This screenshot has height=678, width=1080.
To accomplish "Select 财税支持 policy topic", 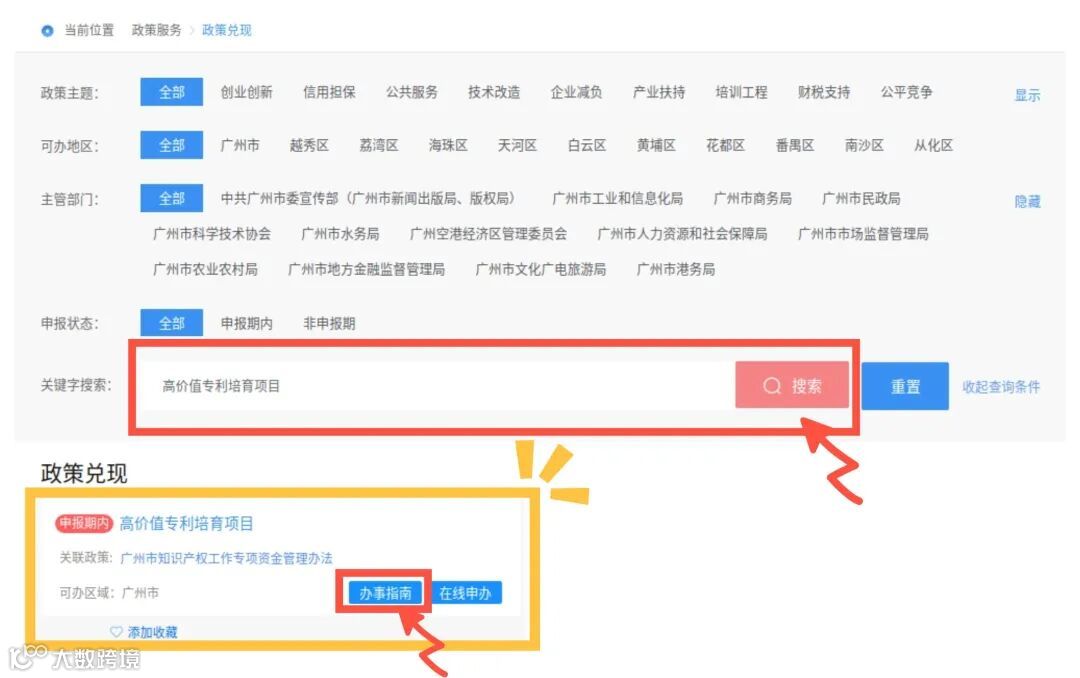I will pos(824,92).
